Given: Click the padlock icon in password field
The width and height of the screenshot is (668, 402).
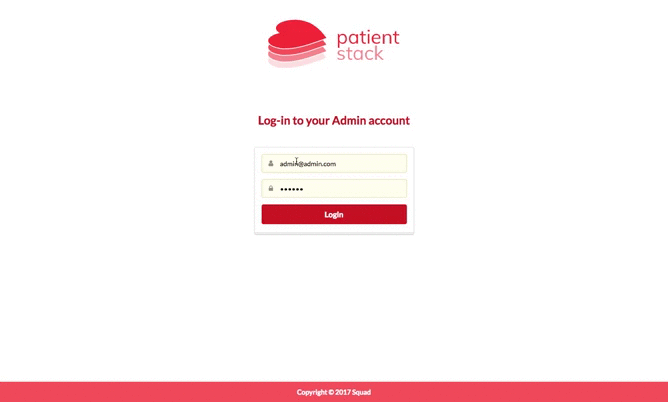Looking at the screenshot, I should click(271, 188).
